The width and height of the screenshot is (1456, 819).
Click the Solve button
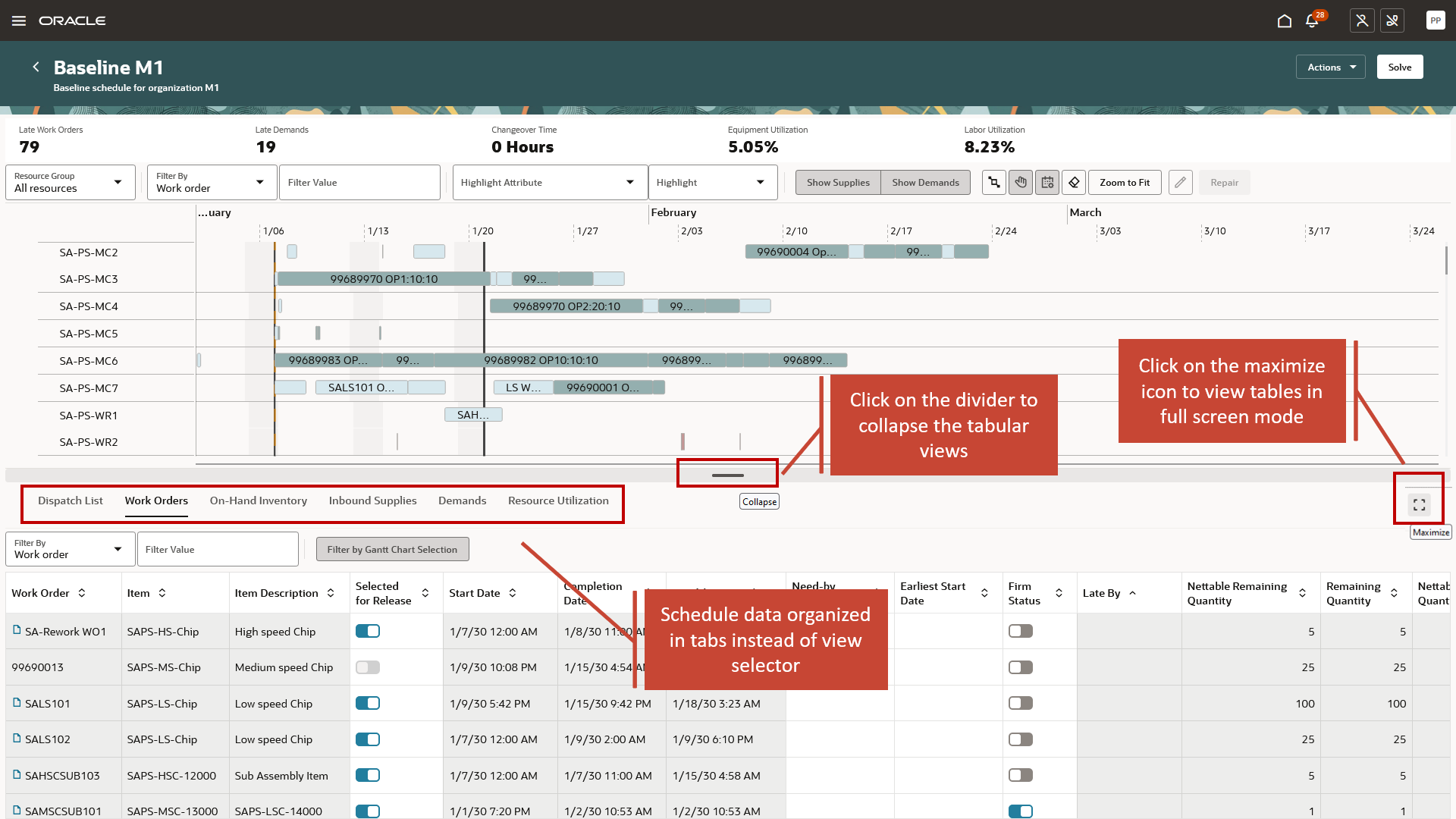click(x=1399, y=67)
